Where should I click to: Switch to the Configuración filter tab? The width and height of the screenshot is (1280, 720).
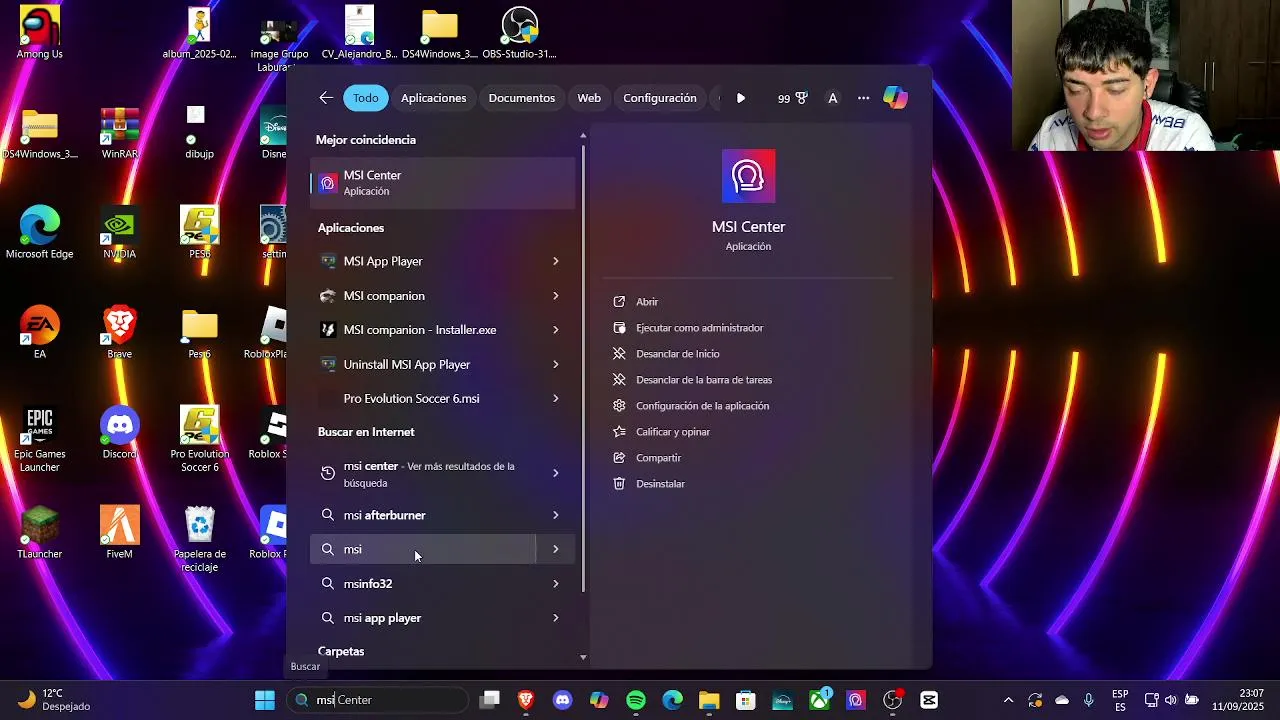[x=659, y=98]
